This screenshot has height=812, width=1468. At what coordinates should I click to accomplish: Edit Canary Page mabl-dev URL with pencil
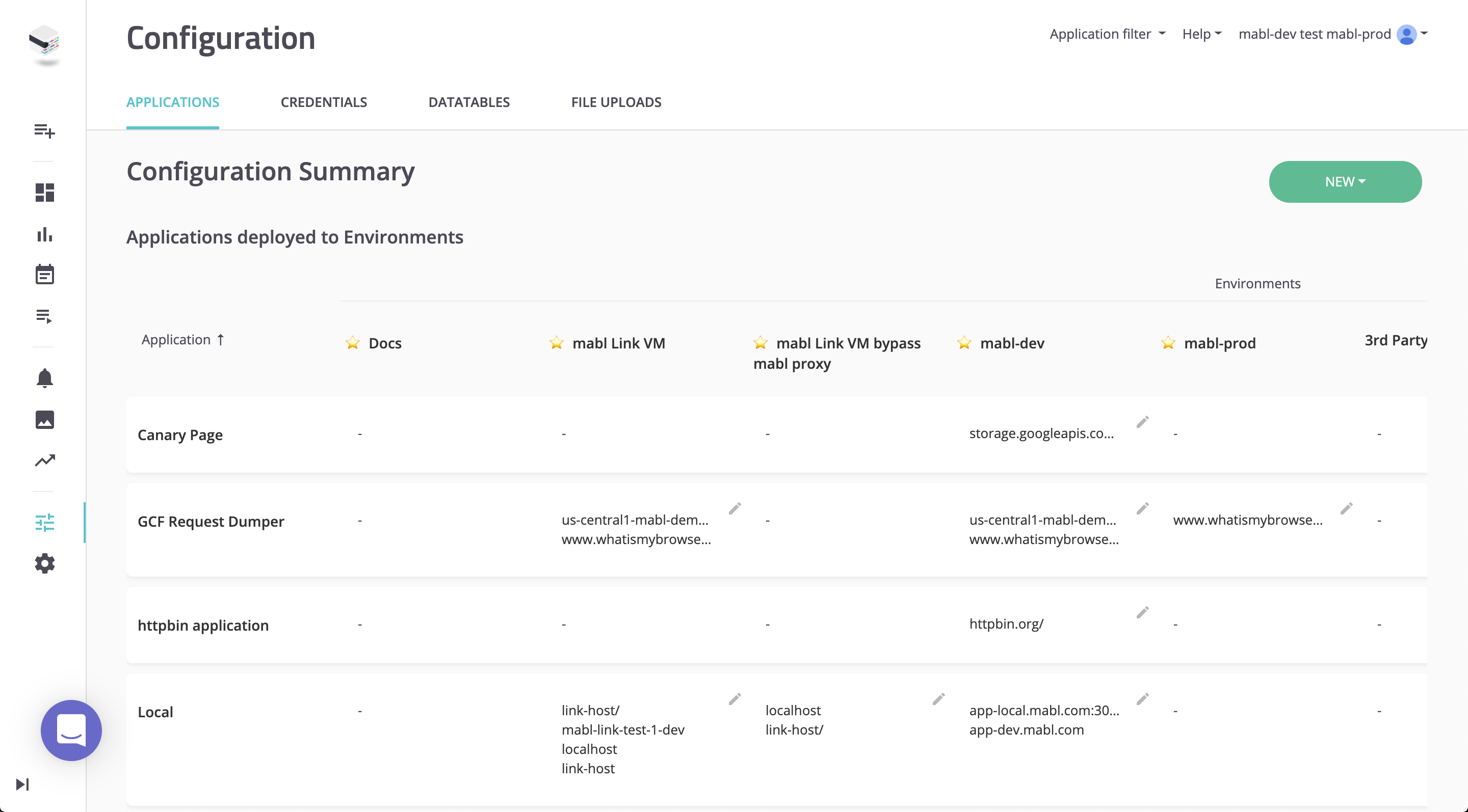[x=1142, y=422]
